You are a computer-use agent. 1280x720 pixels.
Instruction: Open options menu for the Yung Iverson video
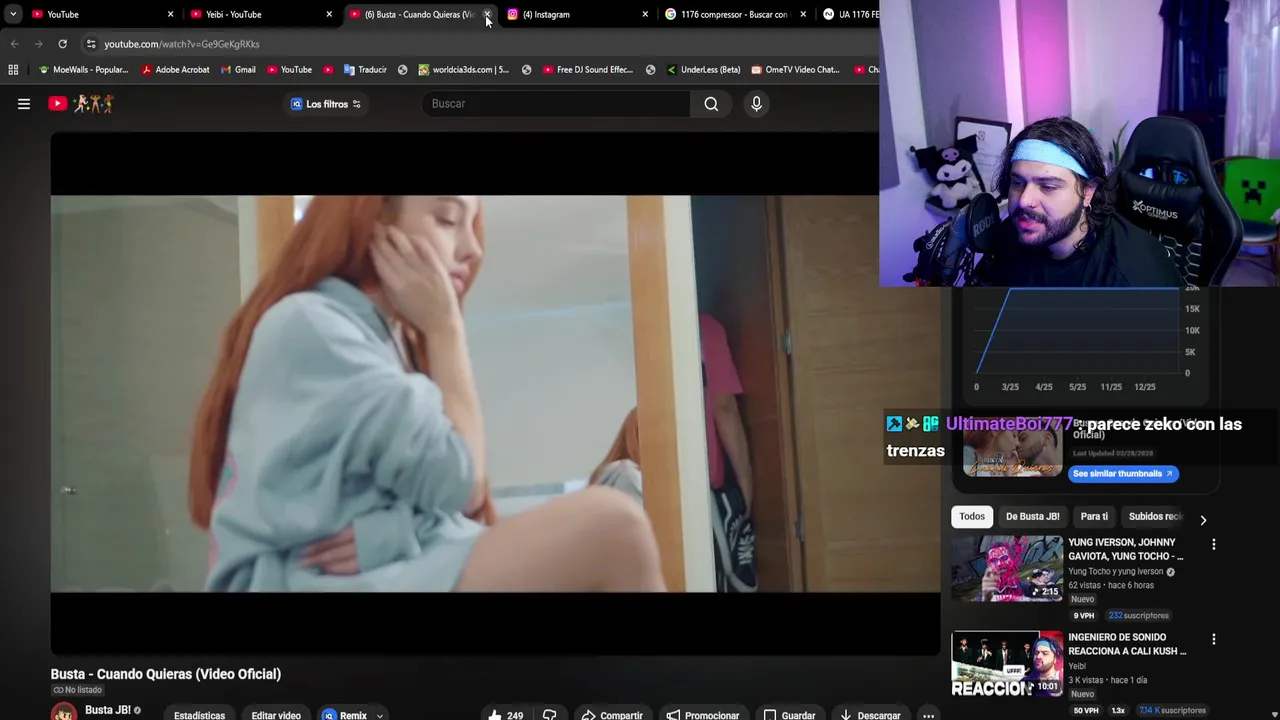point(1213,545)
